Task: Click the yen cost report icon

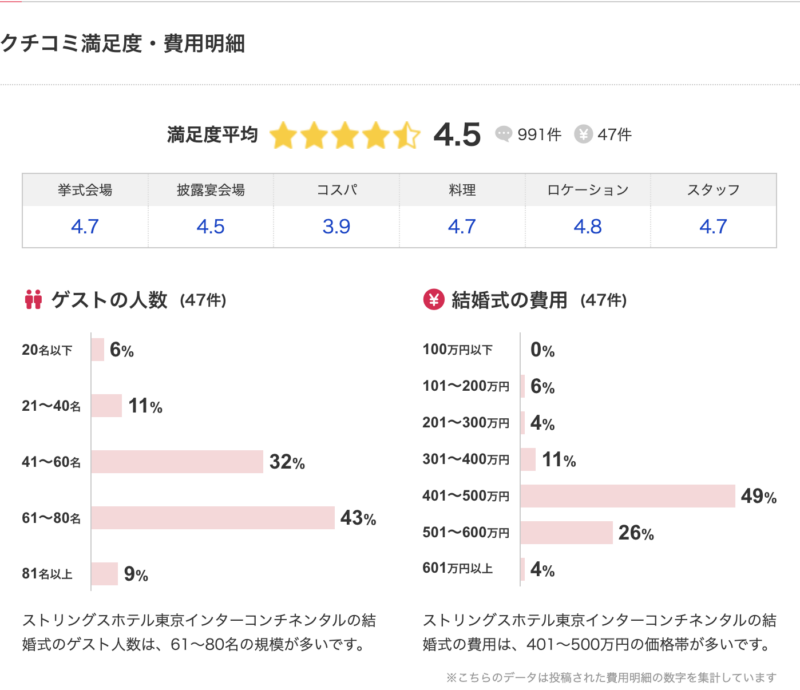Action: (x=584, y=134)
